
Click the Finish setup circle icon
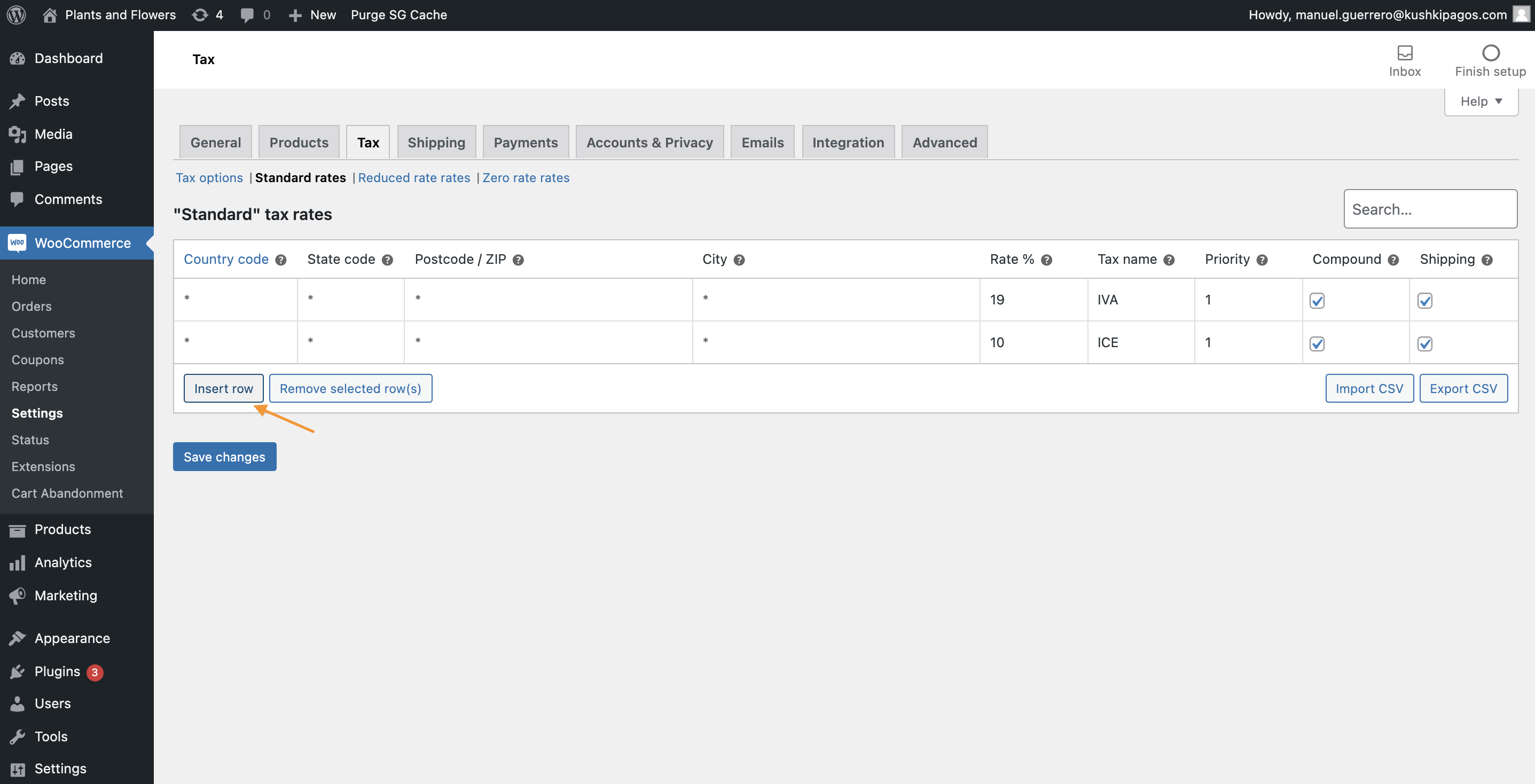click(1490, 53)
